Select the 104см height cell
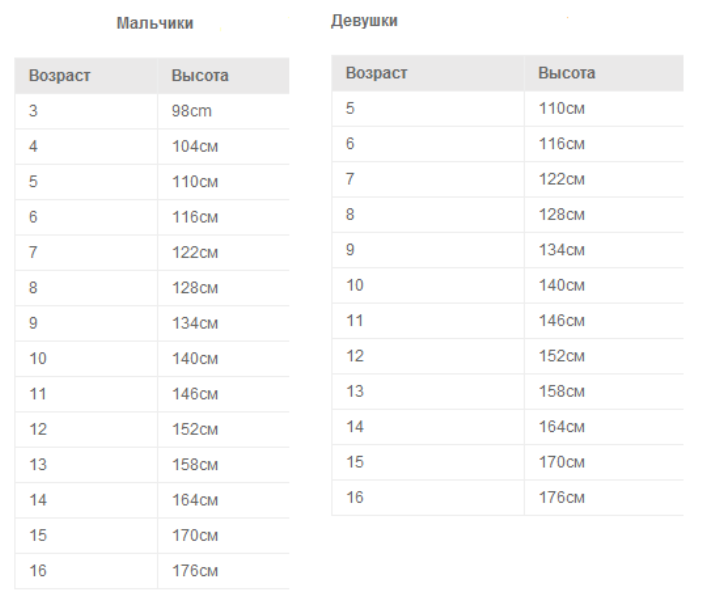 click(195, 147)
